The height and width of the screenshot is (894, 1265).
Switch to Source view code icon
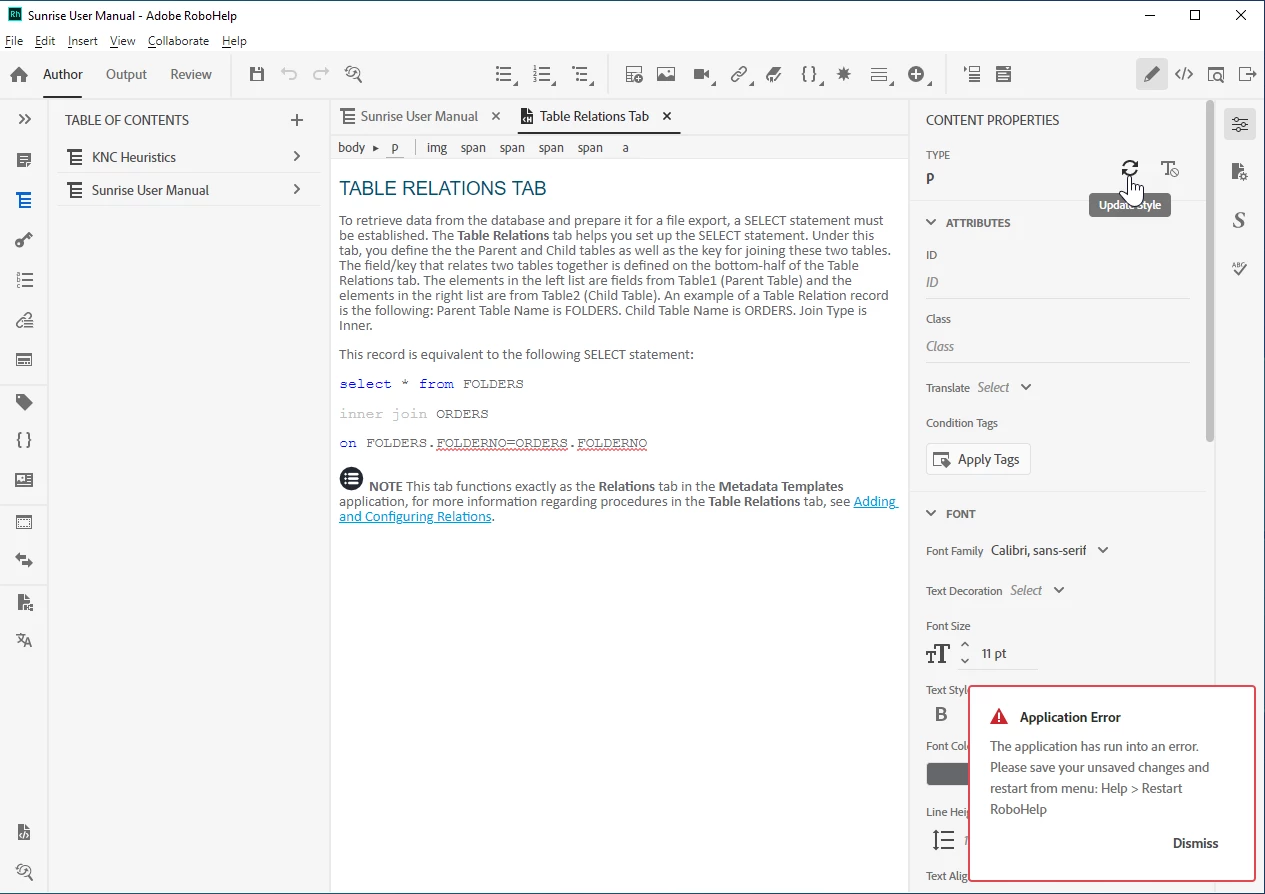[x=1184, y=74]
